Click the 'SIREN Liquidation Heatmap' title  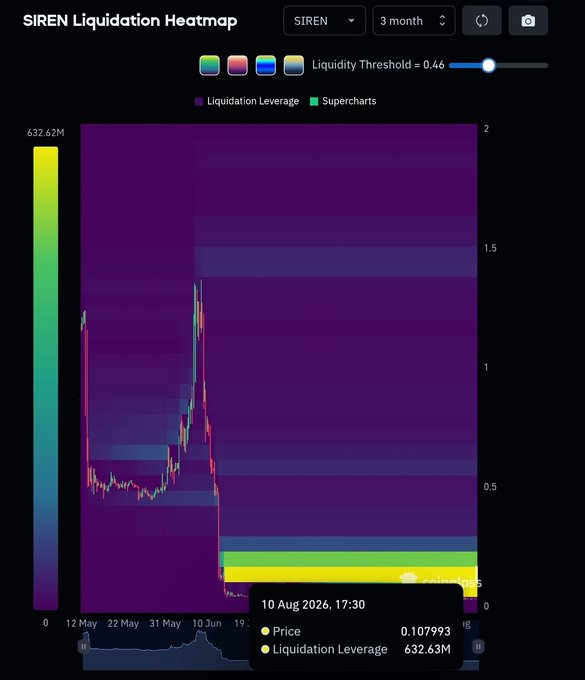click(x=130, y=20)
